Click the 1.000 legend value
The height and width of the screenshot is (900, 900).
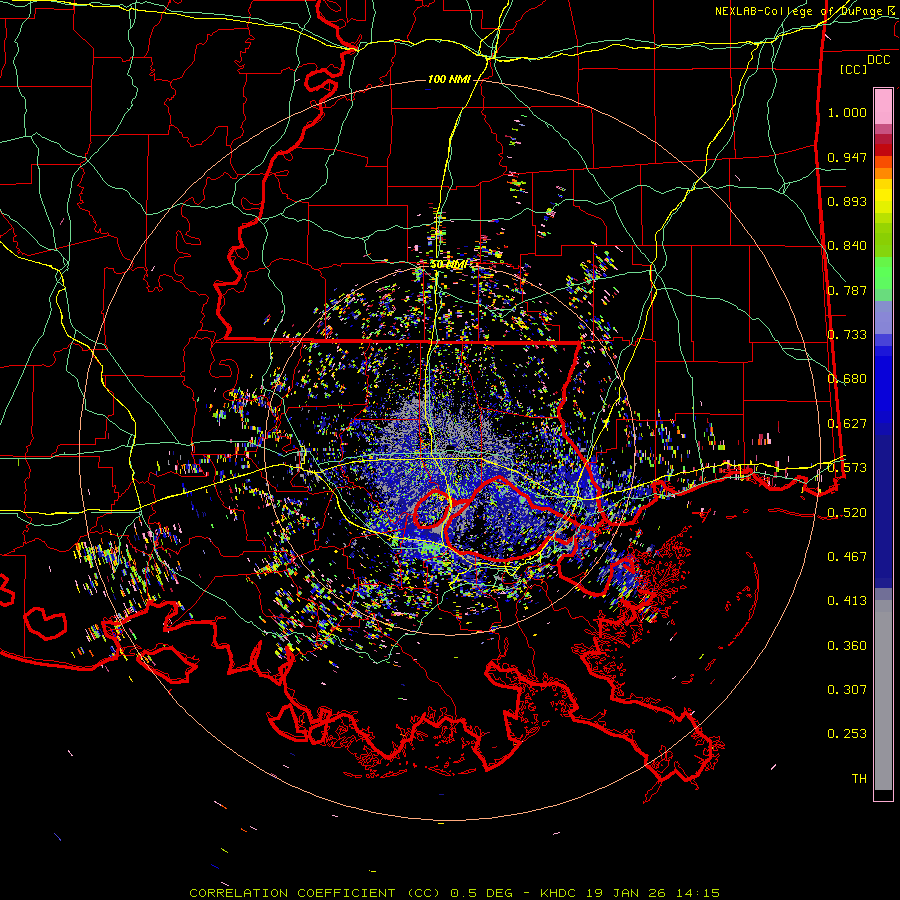(x=847, y=112)
